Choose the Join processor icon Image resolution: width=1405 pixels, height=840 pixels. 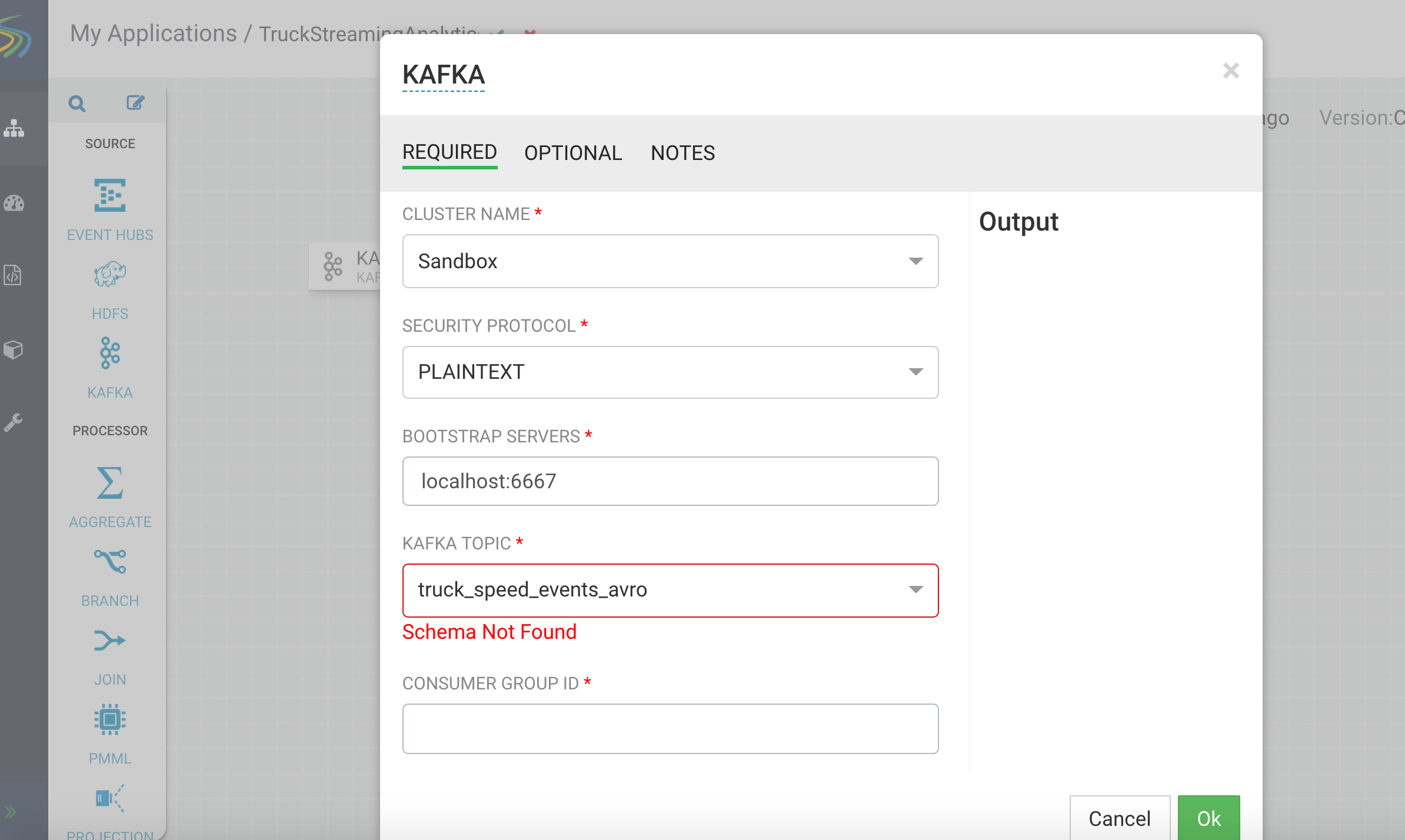(110, 640)
